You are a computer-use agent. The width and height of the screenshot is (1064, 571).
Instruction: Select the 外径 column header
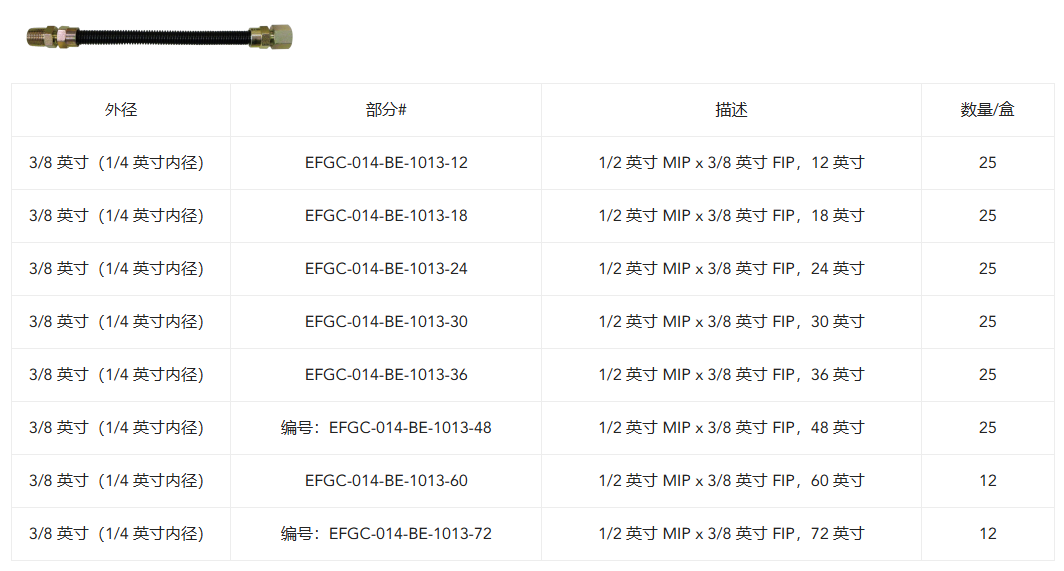(x=121, y=110)
